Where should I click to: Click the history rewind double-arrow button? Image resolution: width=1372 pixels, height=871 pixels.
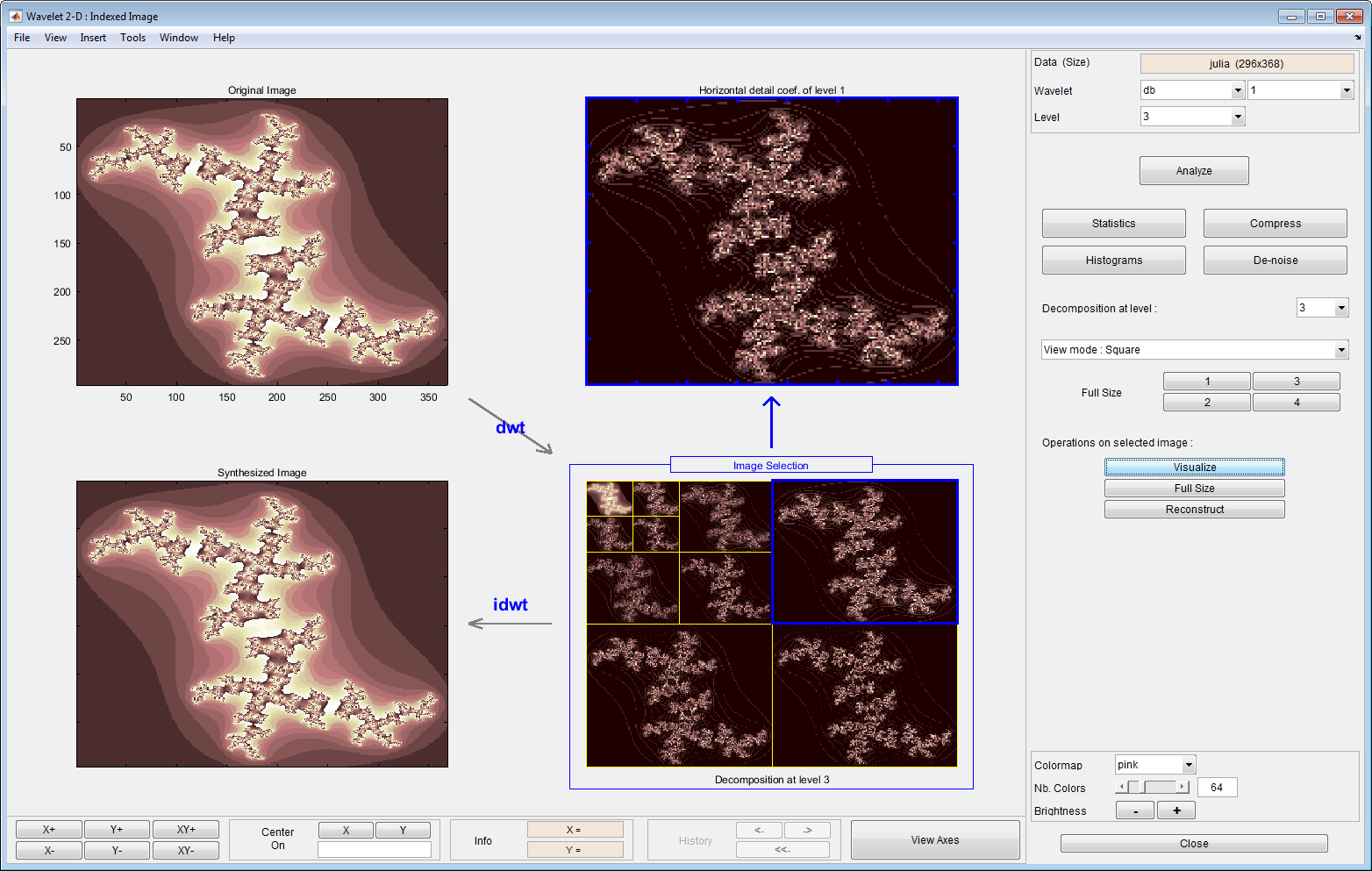pos(782,849)
